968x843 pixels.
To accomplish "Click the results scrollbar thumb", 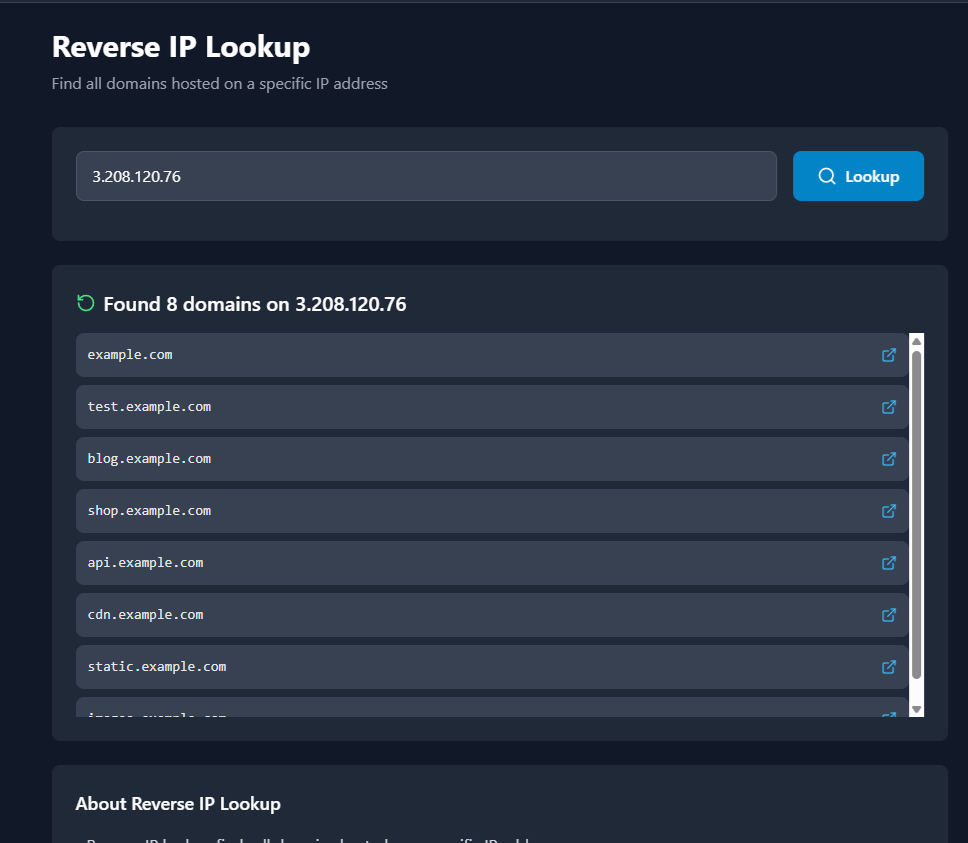I will point(916,515).
